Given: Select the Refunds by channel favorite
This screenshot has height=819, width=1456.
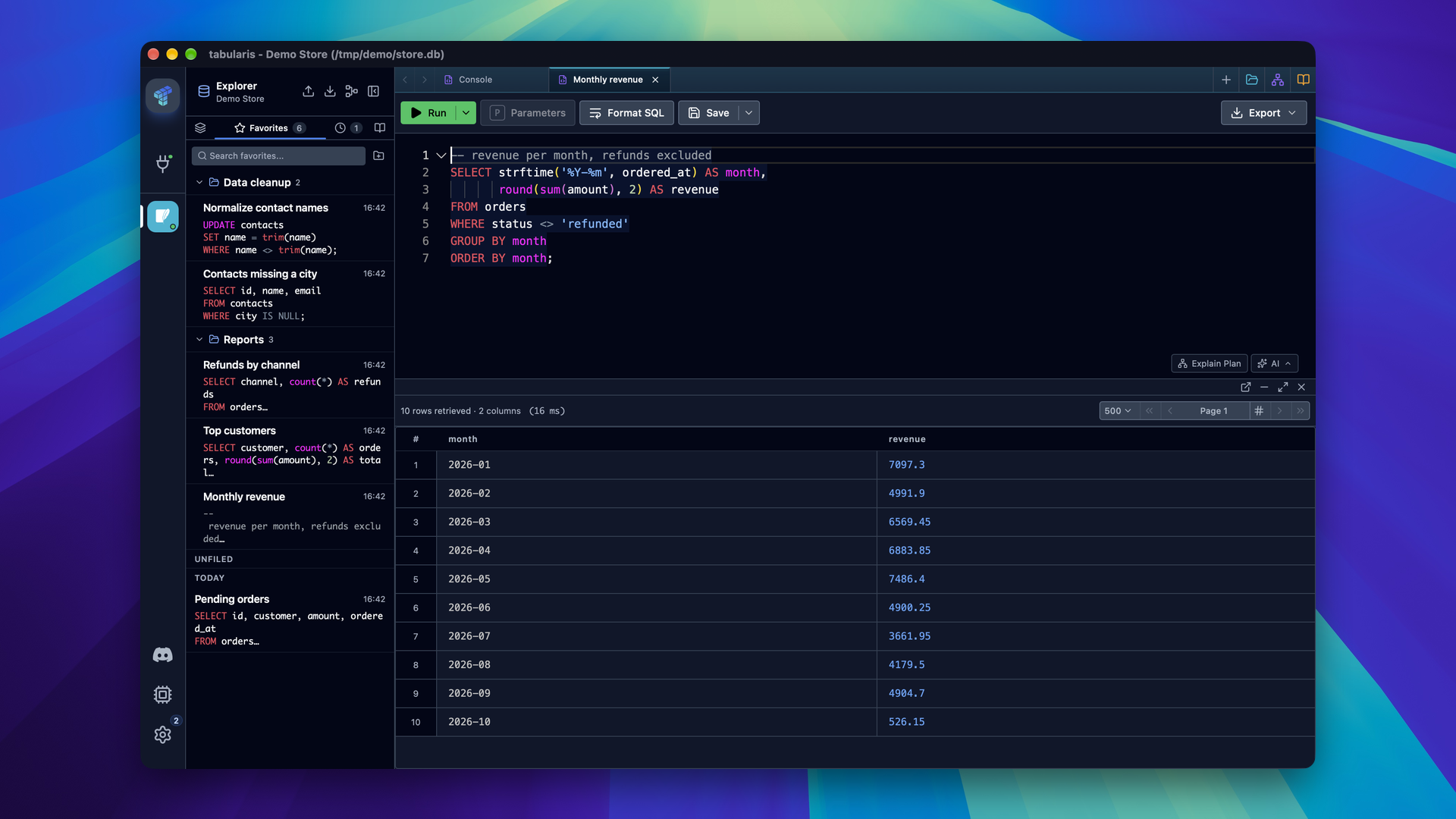Looking at the screenshot, I should [x=290, y=385].
